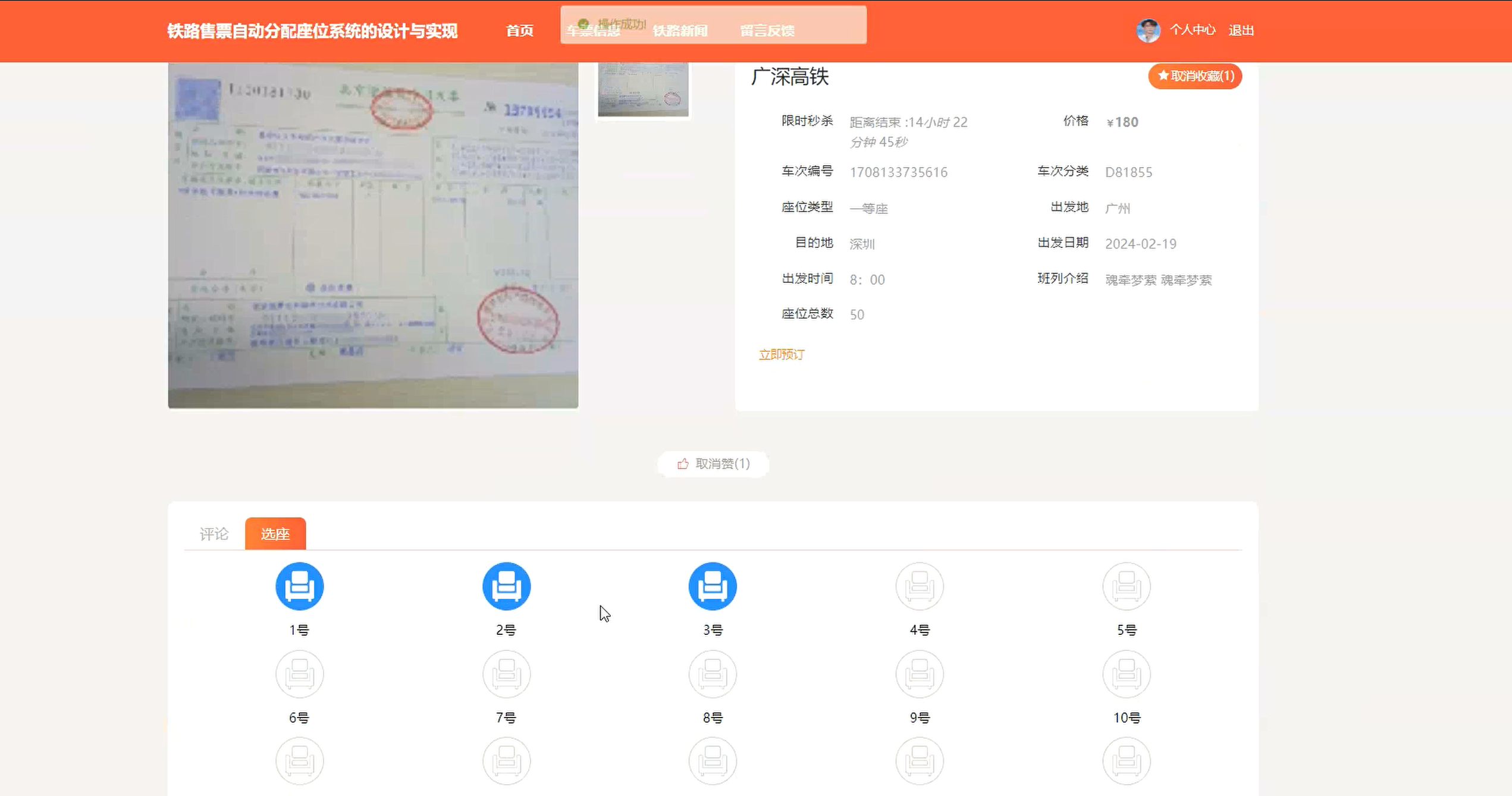Click the seat total value 50
Image resolution: width=1512 pixels, height=796 pixels.
857,314
